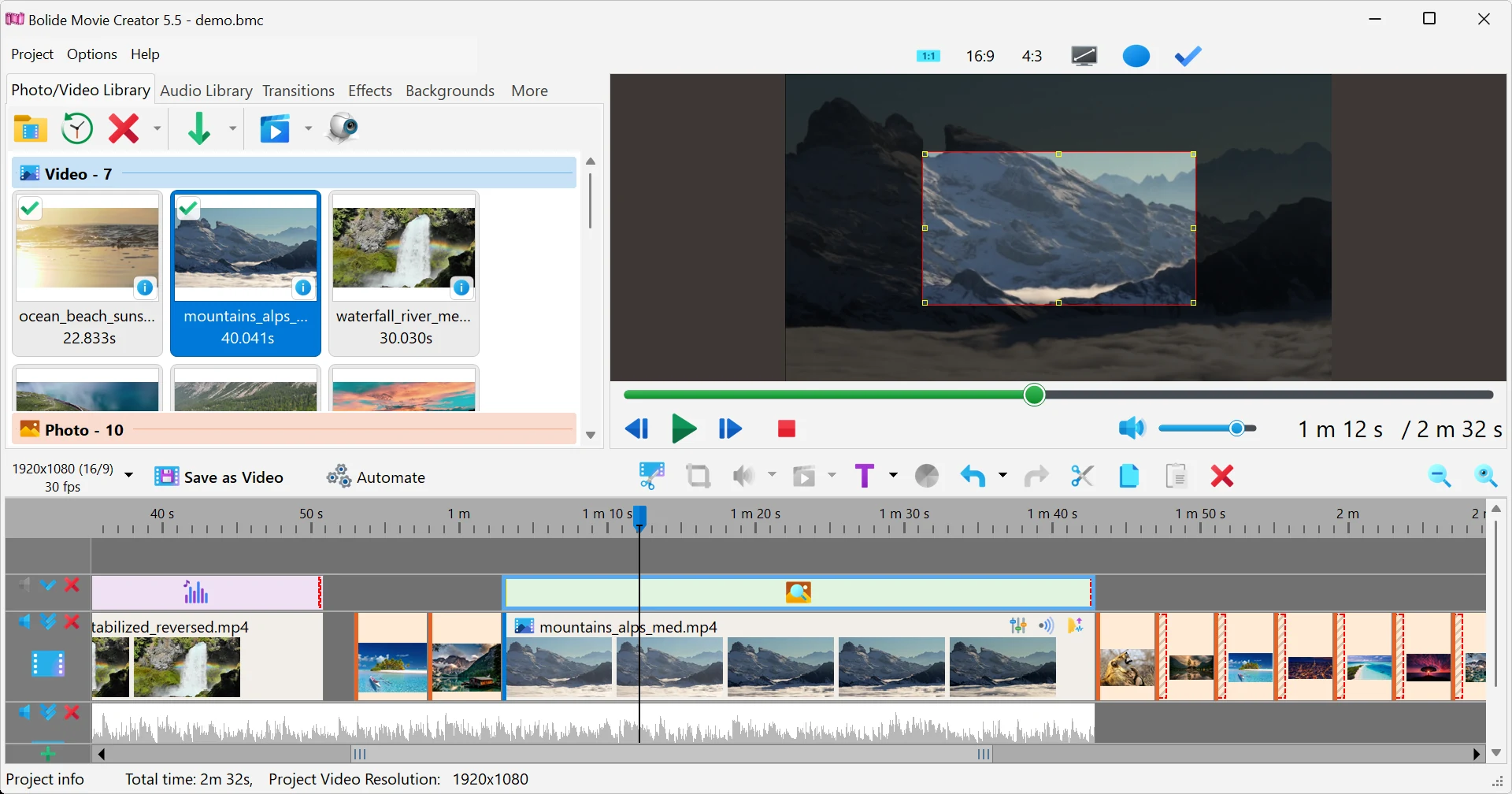Image resolution: width=1512 pixels, height=794 pixels.
Task: Click the red X remove-from-library icon
Action: [124, 128]
